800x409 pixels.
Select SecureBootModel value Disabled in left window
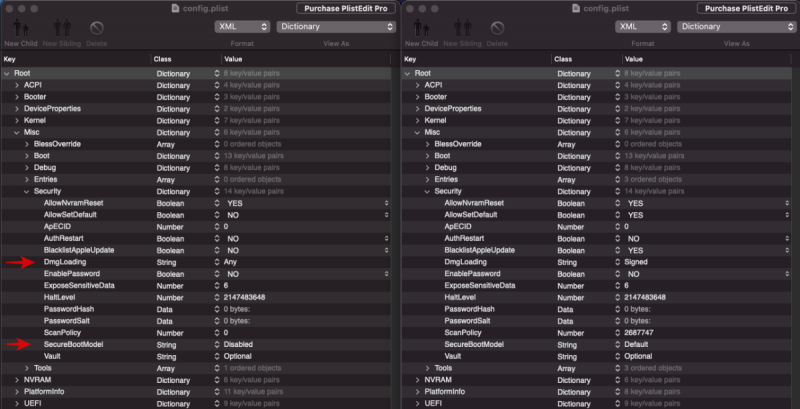(238, 345)
